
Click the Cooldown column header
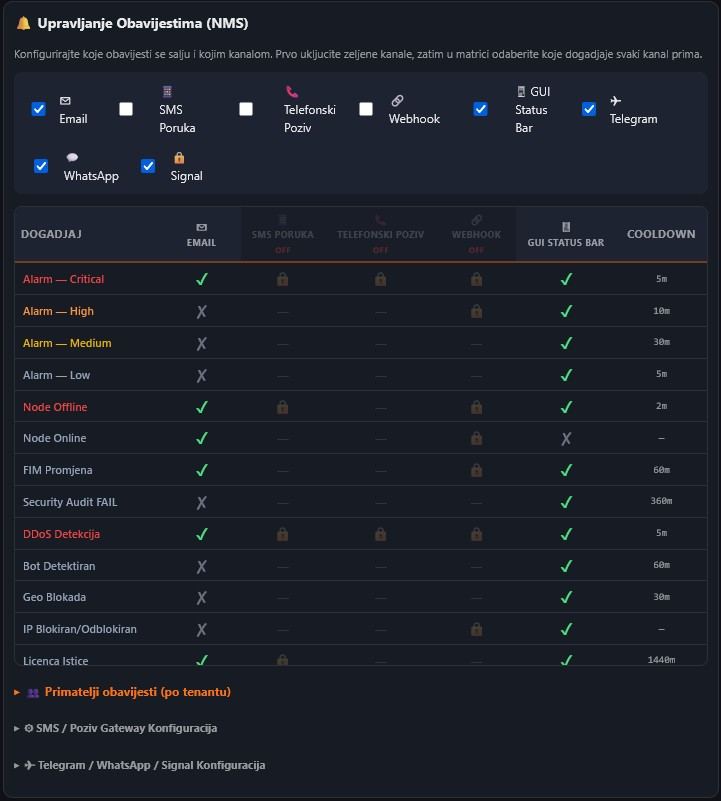[x=661, y=234]
